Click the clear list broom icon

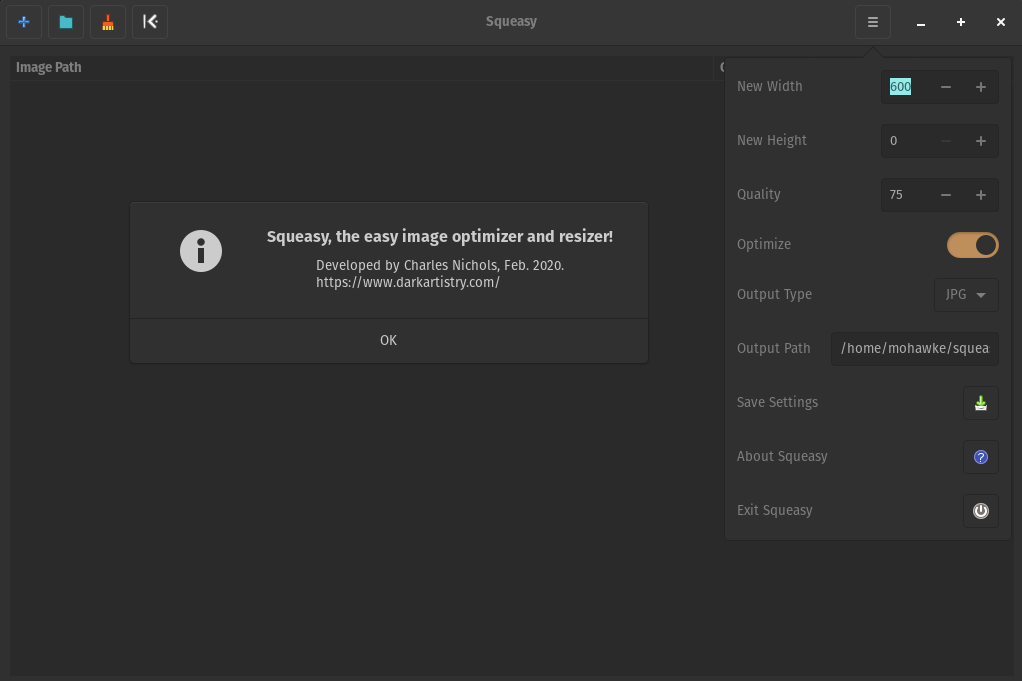108,22
